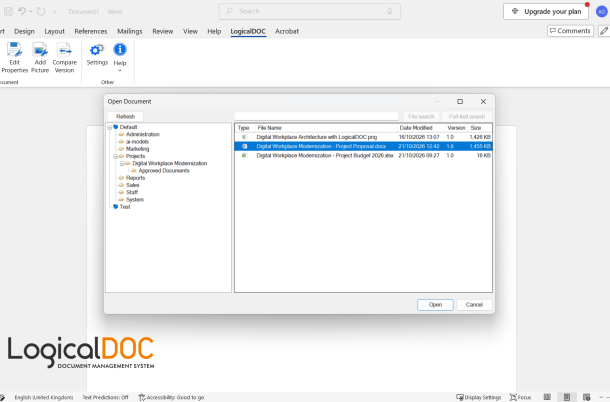Select the ai-models folder
Screen dimensions: 610x402
[137, 142]
